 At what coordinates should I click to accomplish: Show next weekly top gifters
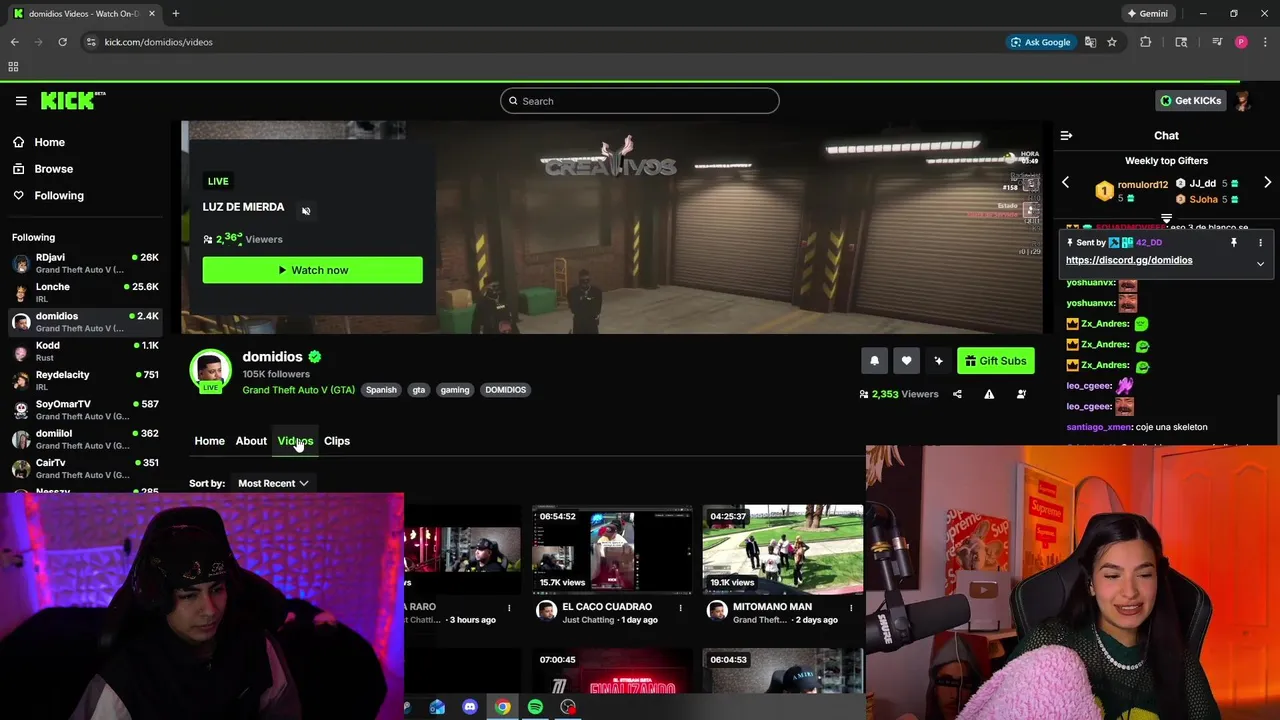[1267, 182]
